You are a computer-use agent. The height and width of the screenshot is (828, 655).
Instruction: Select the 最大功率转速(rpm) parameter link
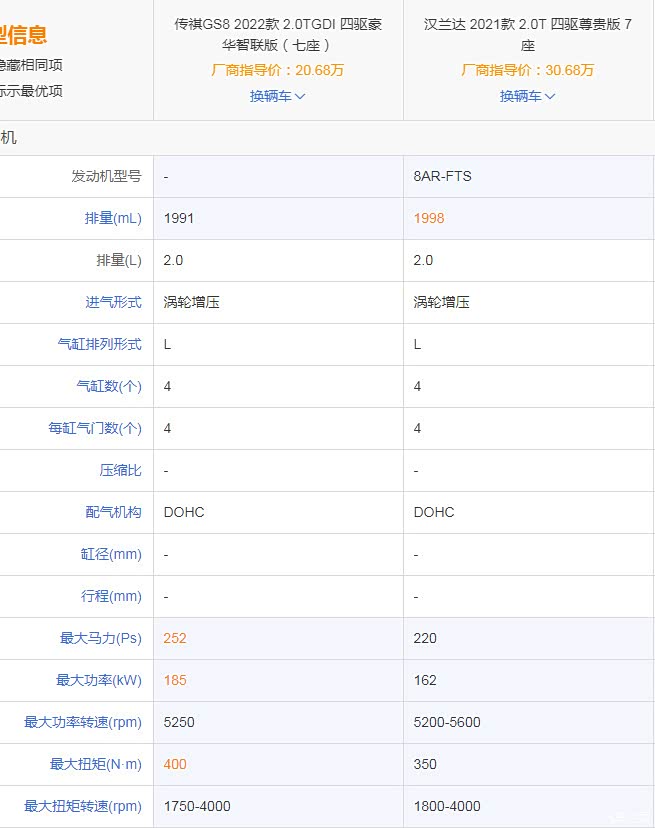click(83, 722)
